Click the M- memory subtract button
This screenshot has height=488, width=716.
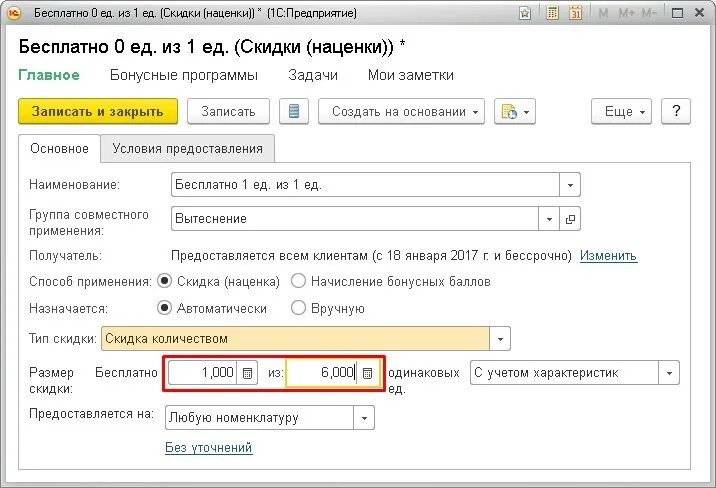[x=649, y=13]
